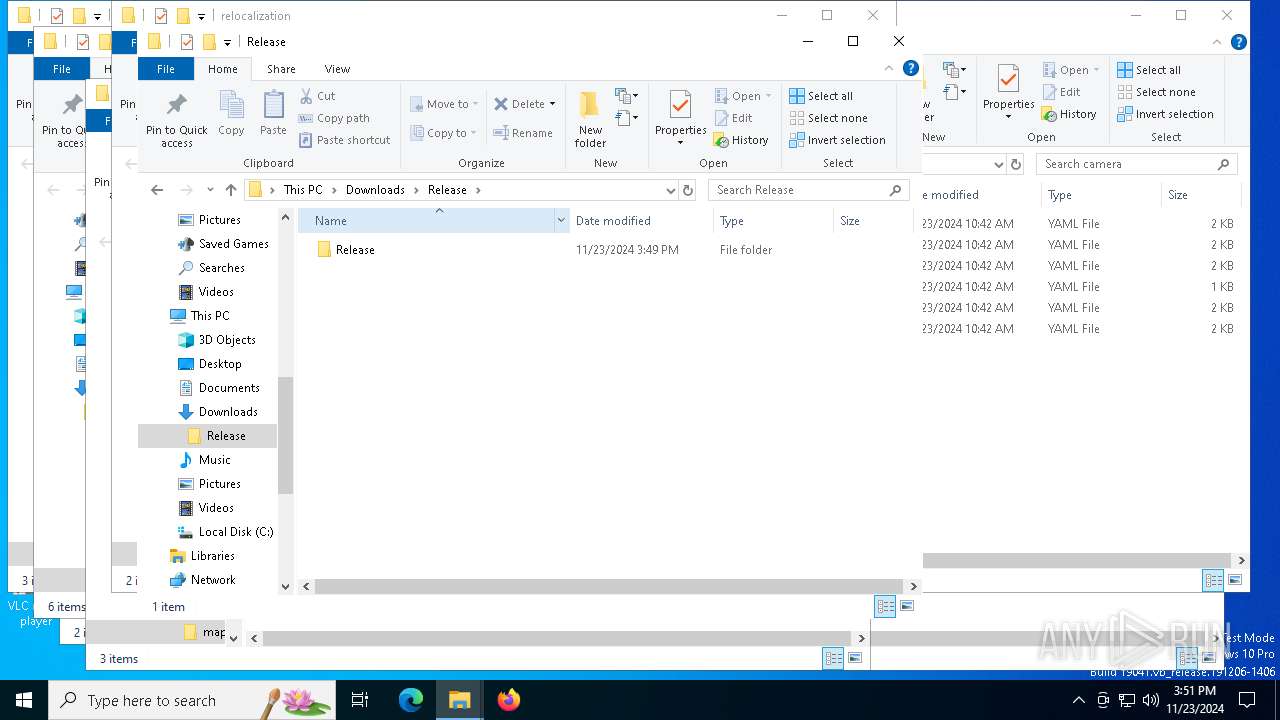1280x720 pixels.
Task: Sort by the Date modified column
Action: (x=640, y=221)
